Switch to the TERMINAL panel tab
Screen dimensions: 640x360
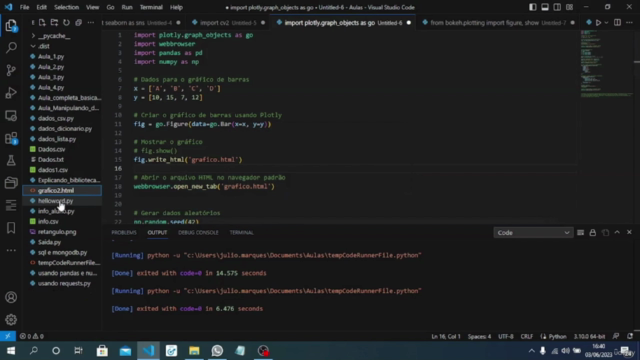click(241, 233)
